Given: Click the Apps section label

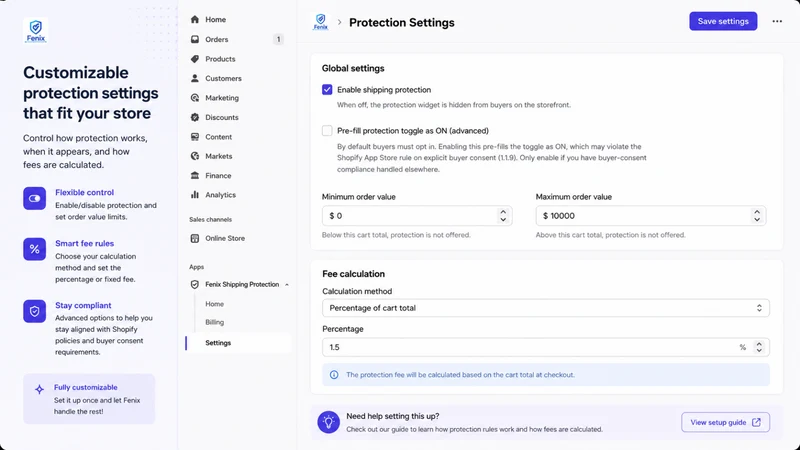Looking at the screenshot, I should 196,267.
